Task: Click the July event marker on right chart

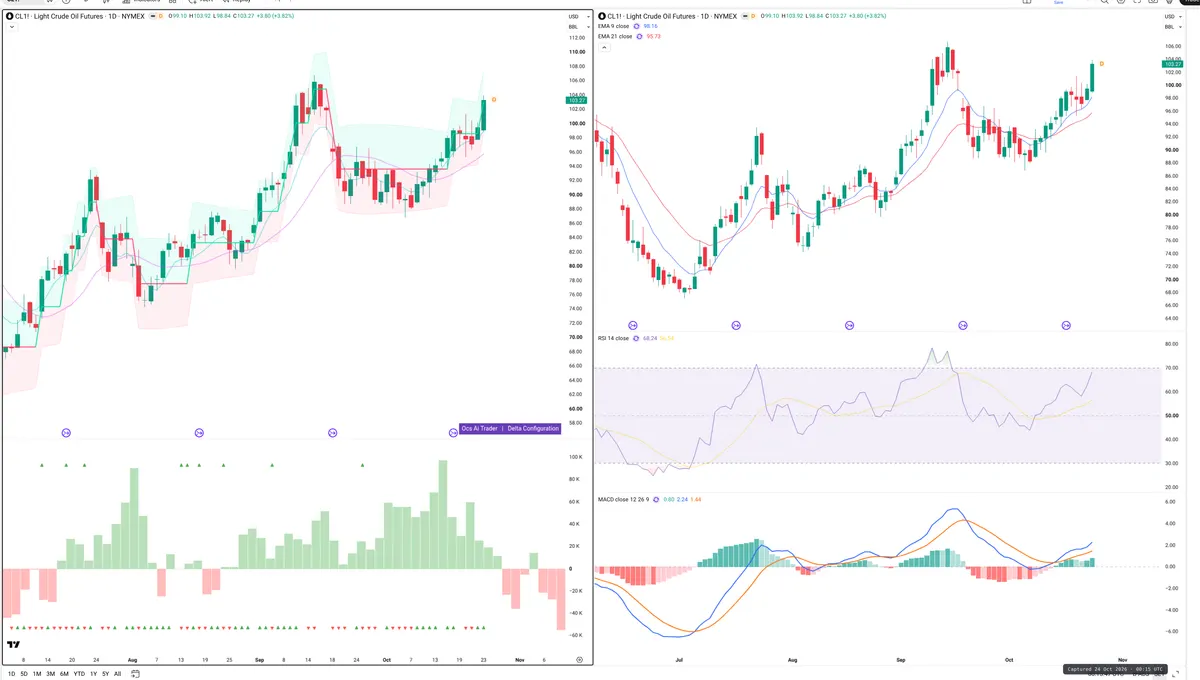Action: (736, 325)
